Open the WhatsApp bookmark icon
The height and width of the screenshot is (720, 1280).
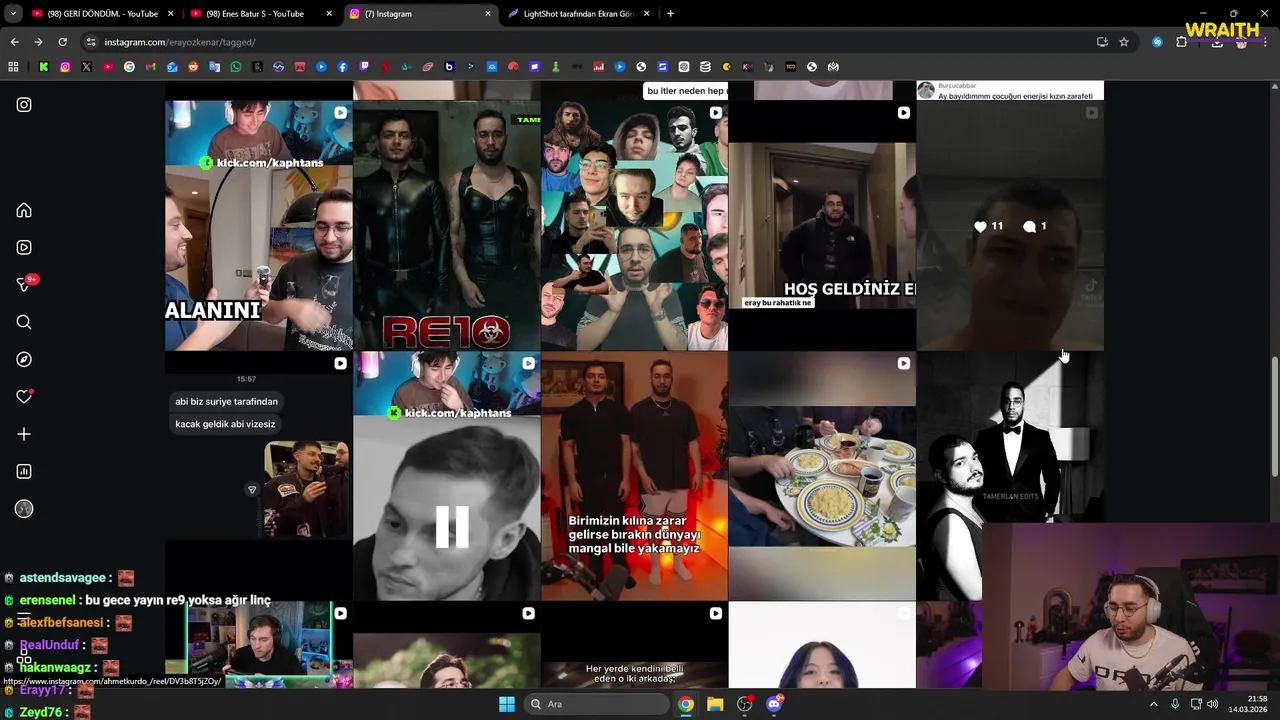(236, 67)
